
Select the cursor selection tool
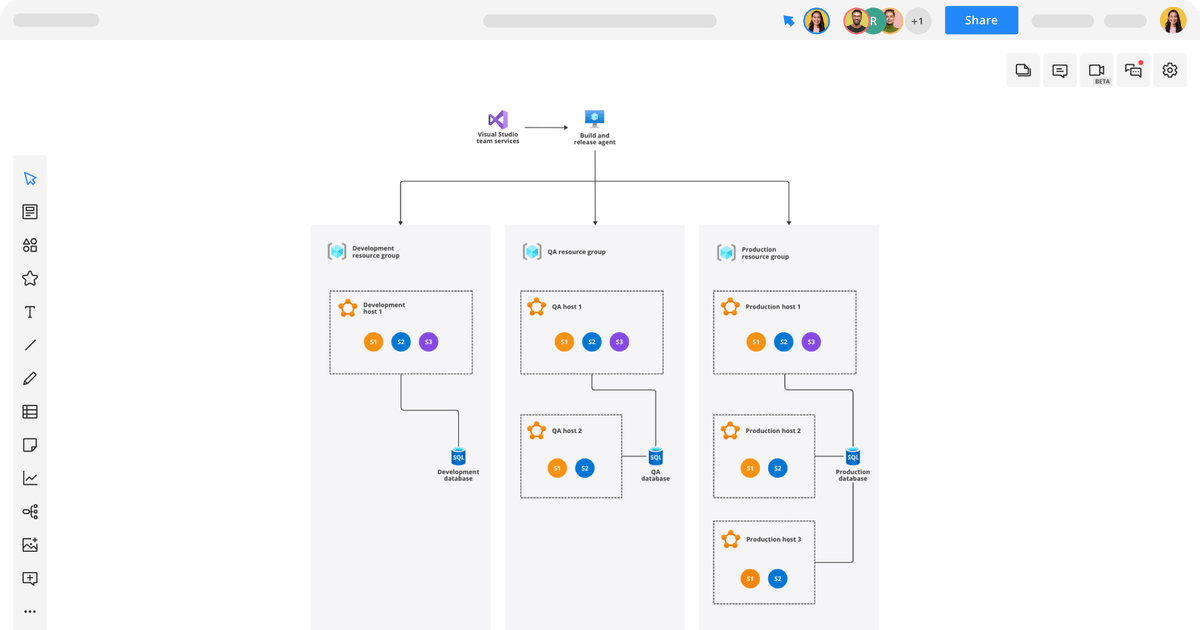[30, 177]
